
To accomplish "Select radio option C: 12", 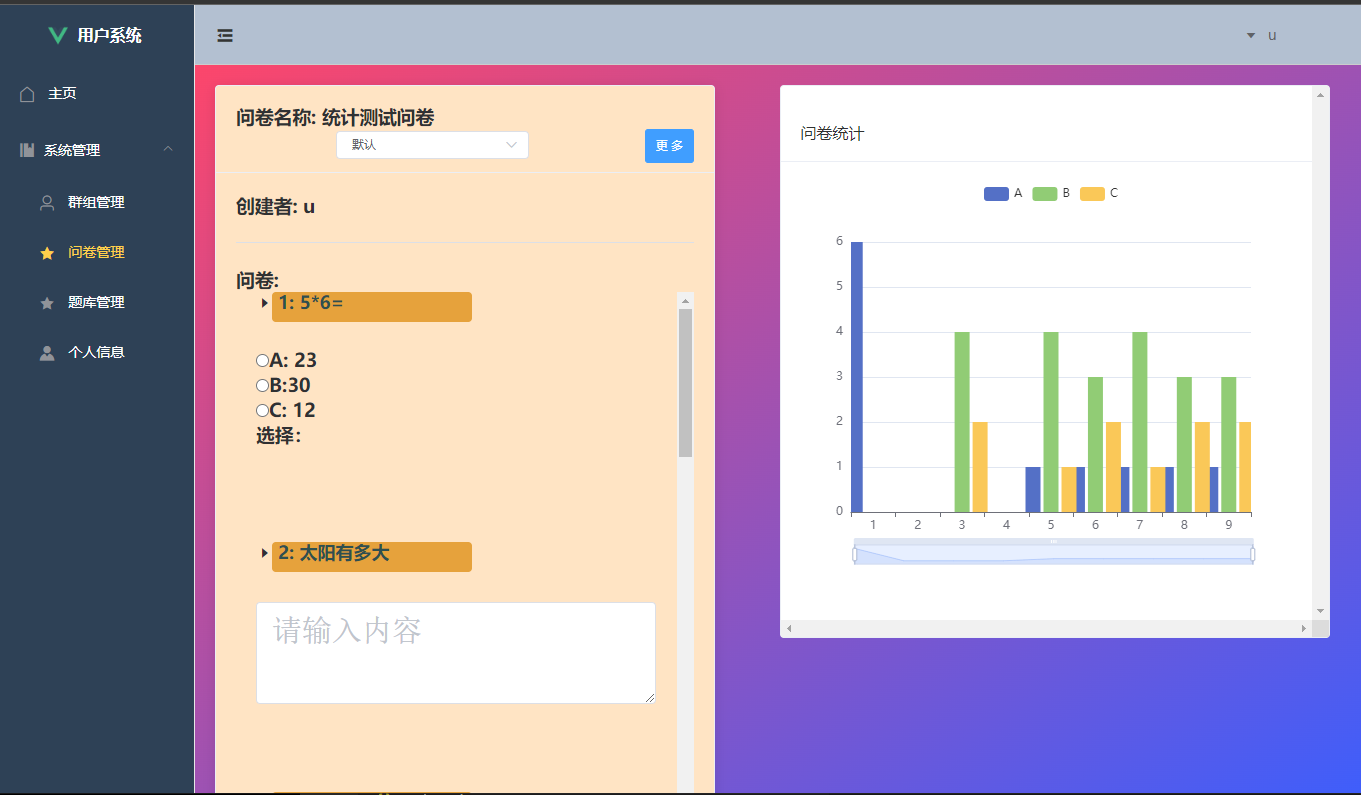I will 262,410.
